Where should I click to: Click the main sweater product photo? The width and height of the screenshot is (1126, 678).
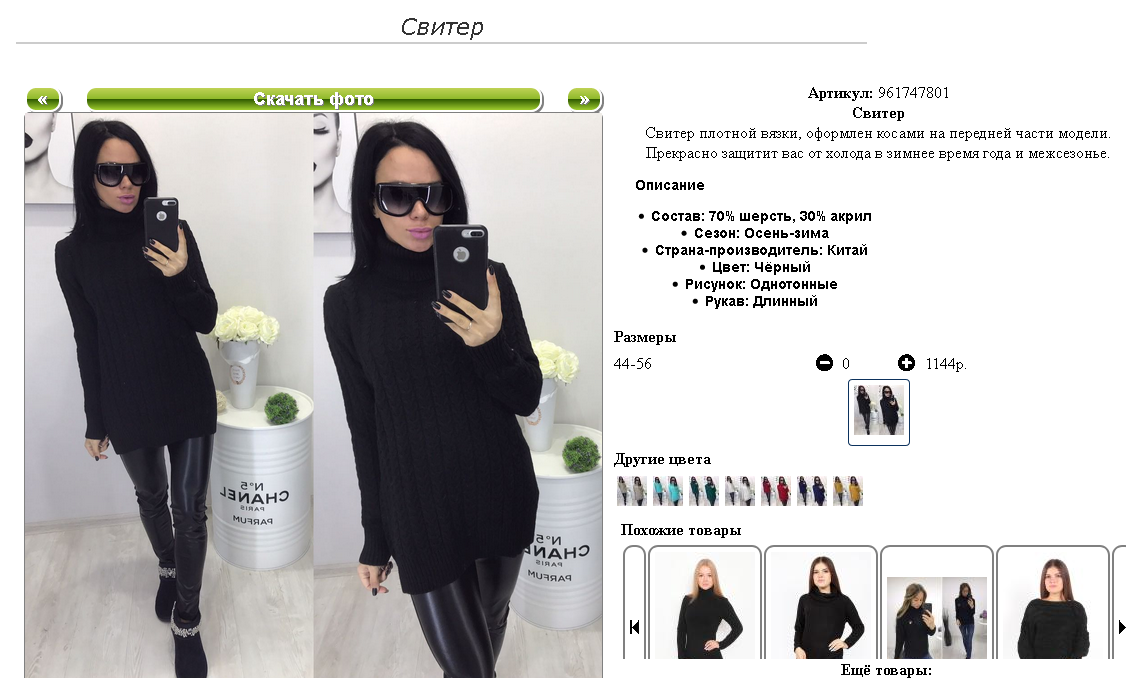coord(314,395)
